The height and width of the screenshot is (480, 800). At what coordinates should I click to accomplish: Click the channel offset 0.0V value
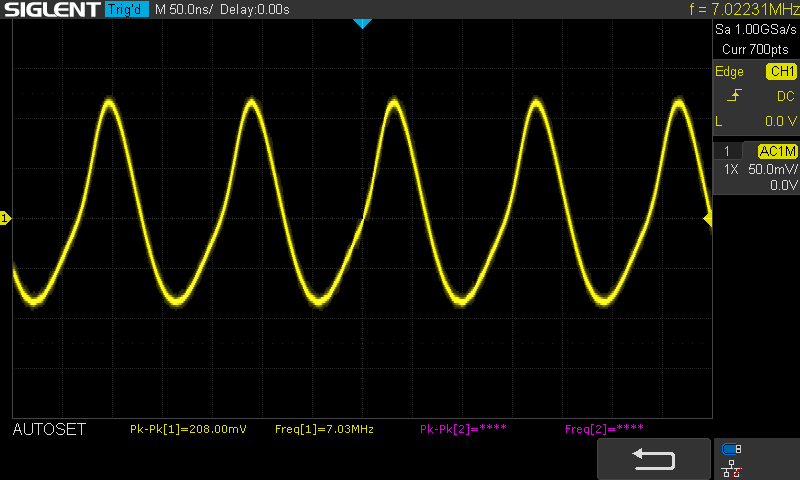pyautogui.click(x=783, y=185)
